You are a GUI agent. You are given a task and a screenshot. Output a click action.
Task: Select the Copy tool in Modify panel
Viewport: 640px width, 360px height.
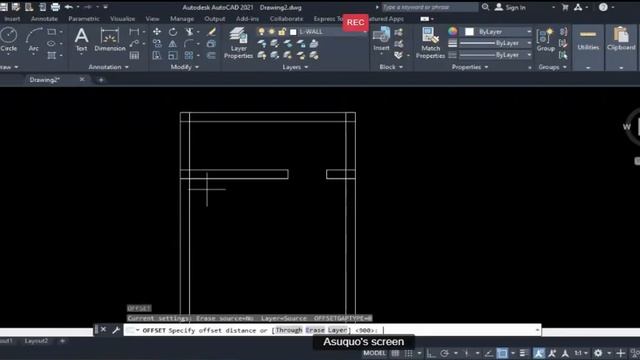(157, 43)
